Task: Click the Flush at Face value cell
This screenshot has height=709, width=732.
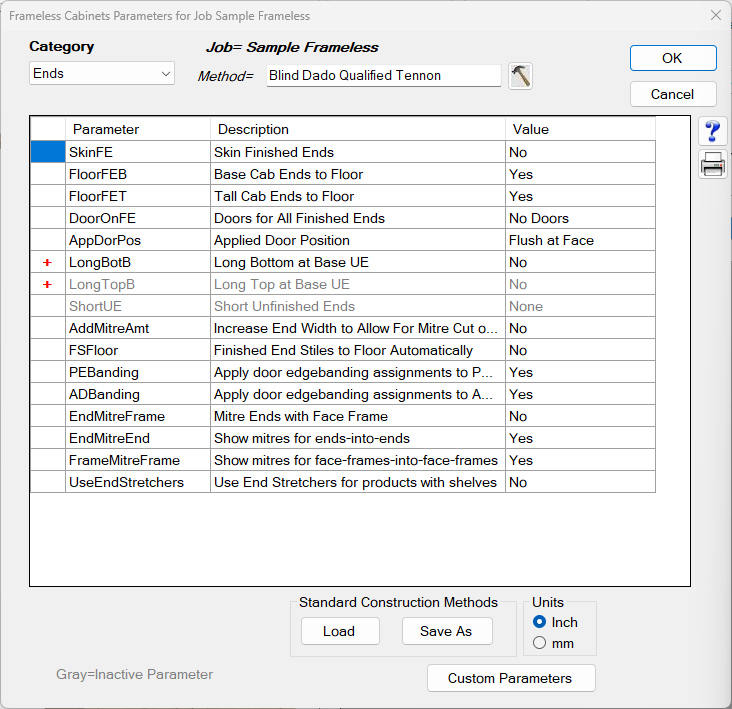Action: (x=580, y=240)
